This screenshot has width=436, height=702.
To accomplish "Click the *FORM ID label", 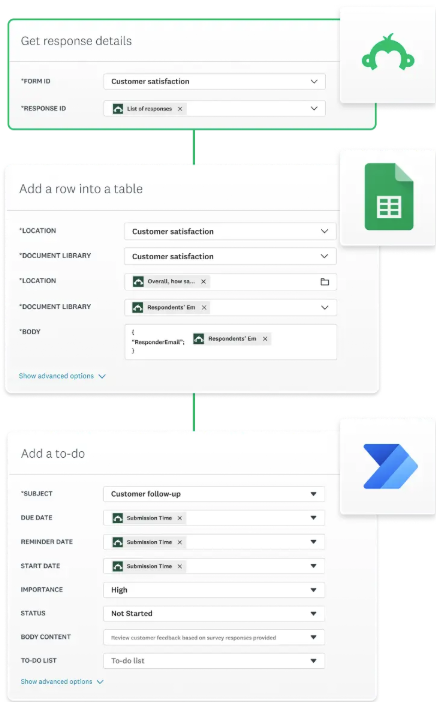I will pos(36,81).
